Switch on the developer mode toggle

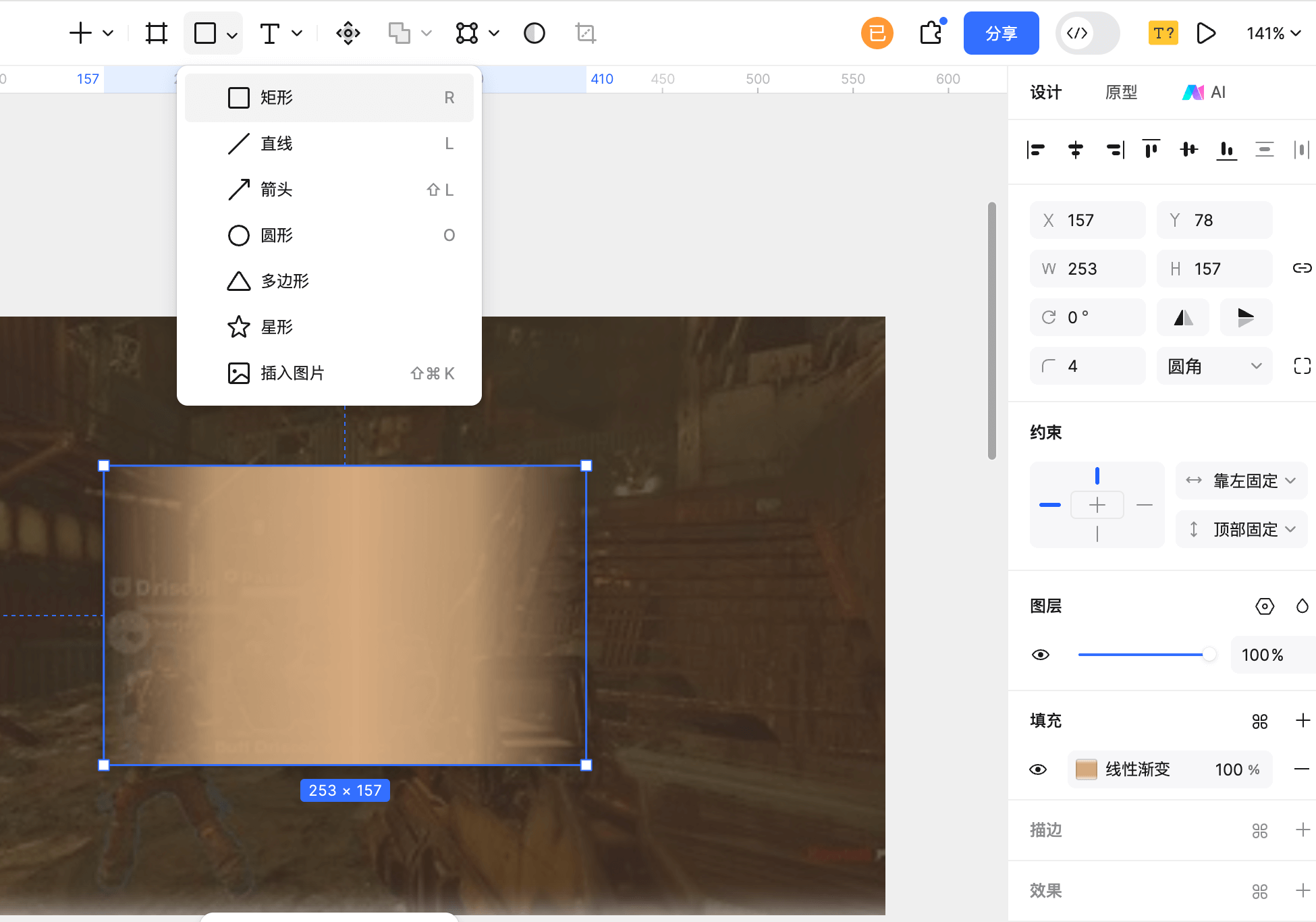point(1087,32)
